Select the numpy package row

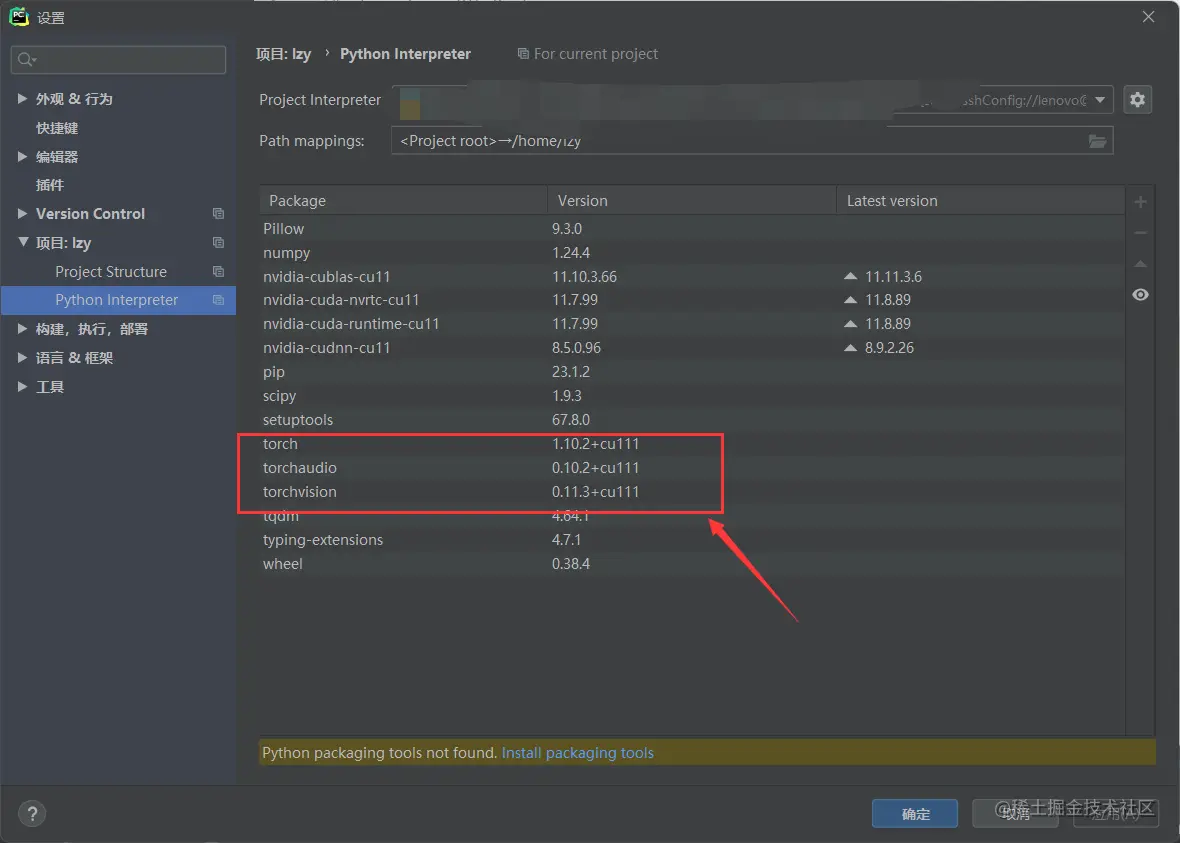click(692, 253)
